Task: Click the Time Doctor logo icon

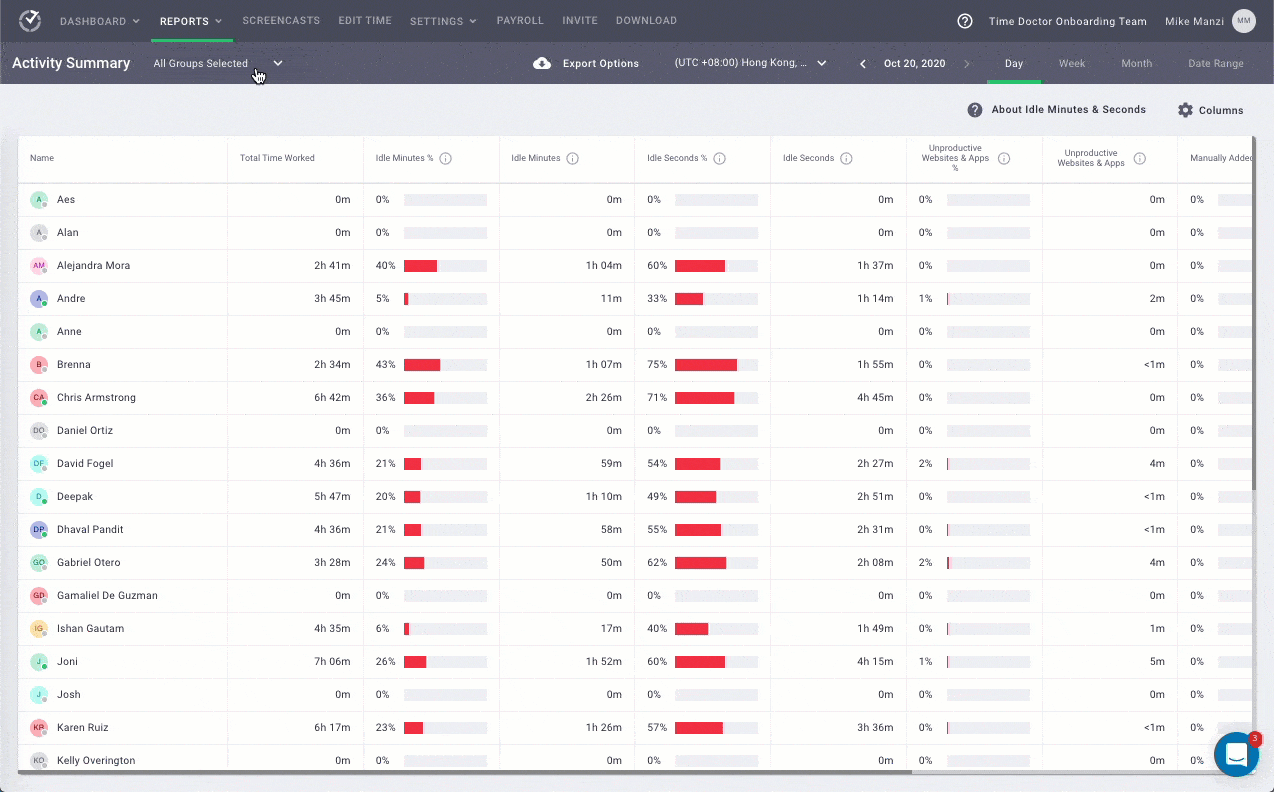Action: pos(30,21)
